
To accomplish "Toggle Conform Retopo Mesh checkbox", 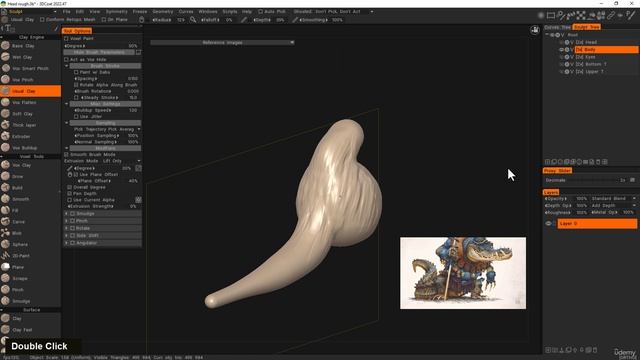I will [42, 20].
